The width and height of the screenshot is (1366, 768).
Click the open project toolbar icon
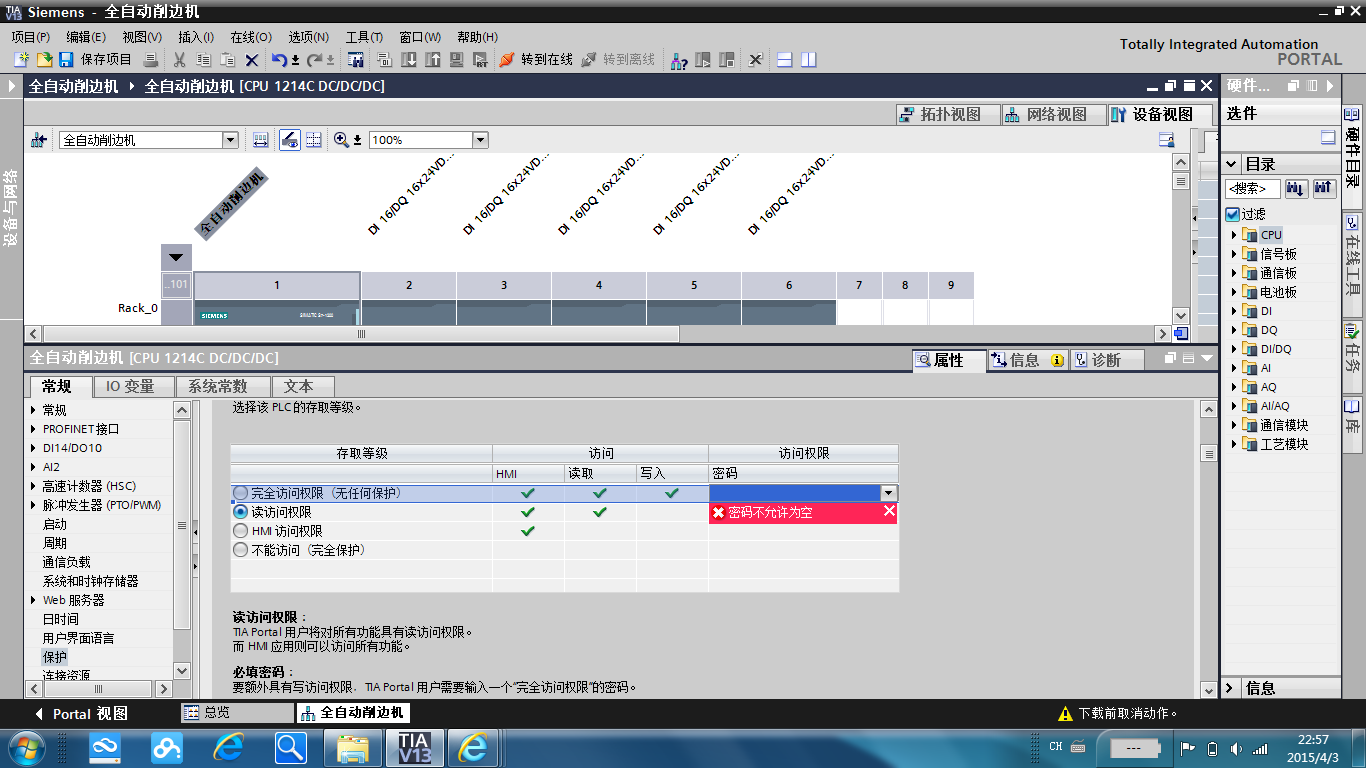(x=44, y=60)
